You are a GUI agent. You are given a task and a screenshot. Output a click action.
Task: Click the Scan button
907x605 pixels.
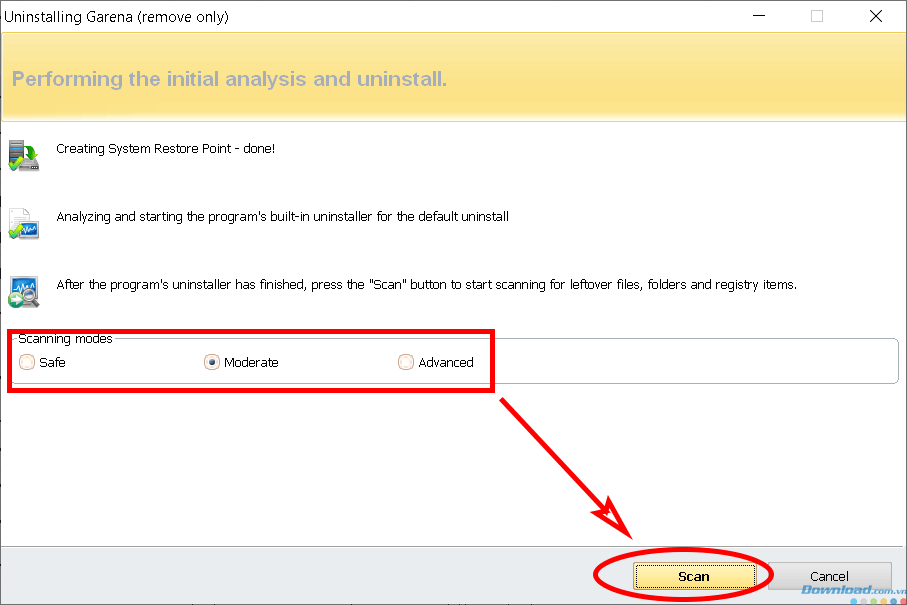694,576
